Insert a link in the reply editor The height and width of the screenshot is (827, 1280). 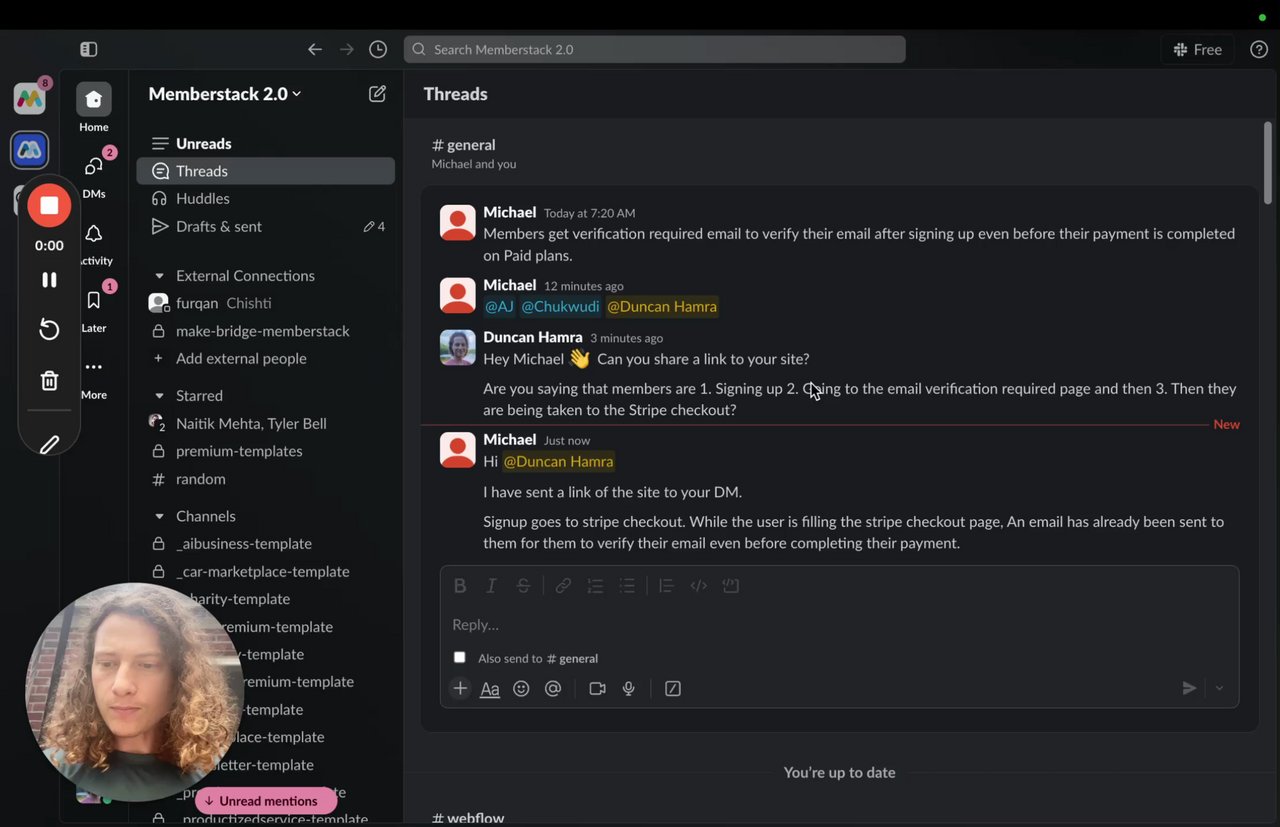coord(563,586)
